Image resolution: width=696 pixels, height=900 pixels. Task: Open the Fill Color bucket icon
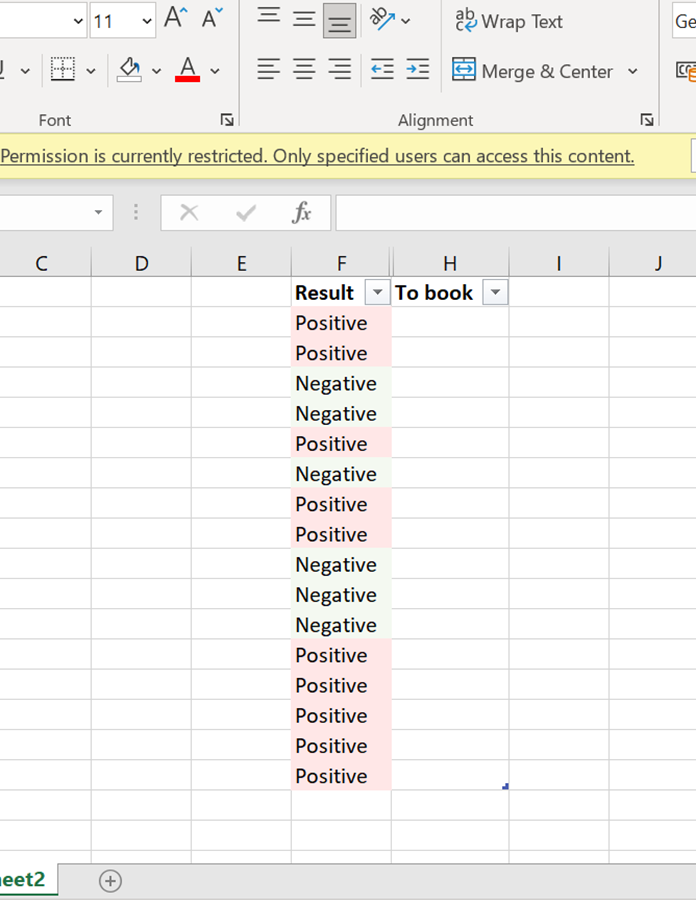point(128,70)
